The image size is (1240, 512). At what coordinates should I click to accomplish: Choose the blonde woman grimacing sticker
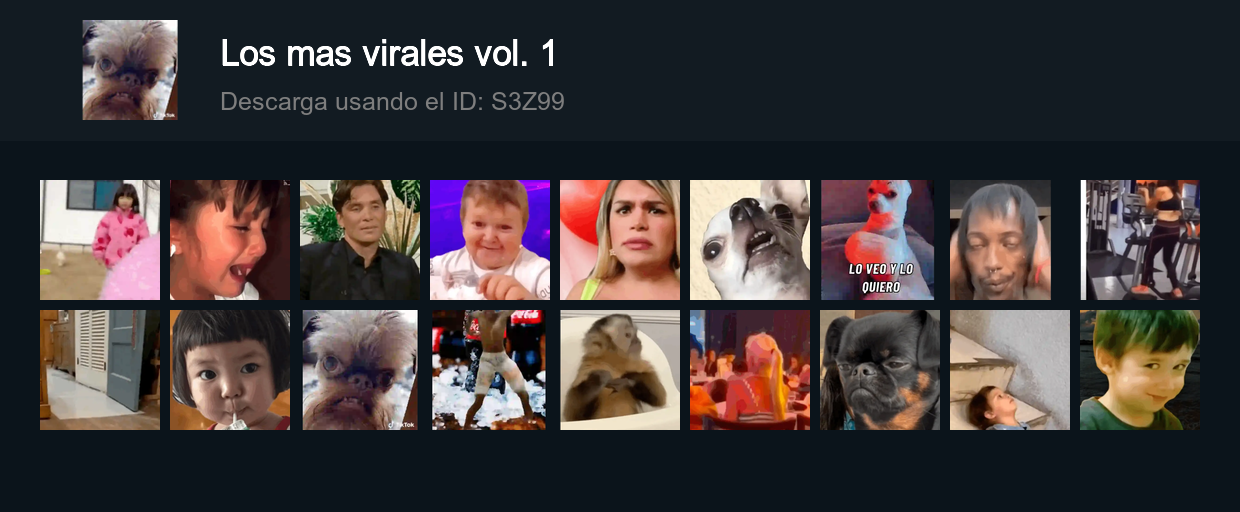[x=620, y=240]
